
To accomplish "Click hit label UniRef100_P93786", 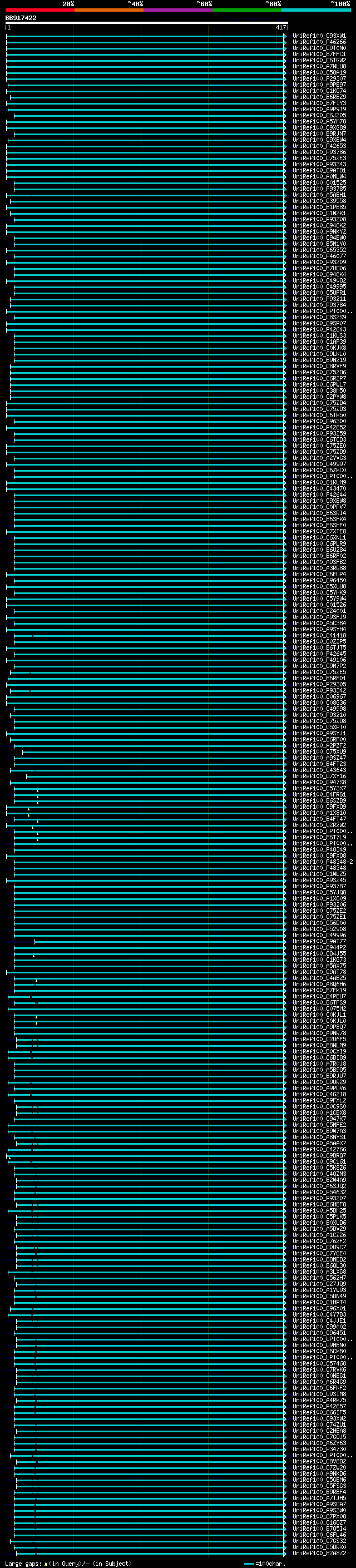I will coord(319,152).
